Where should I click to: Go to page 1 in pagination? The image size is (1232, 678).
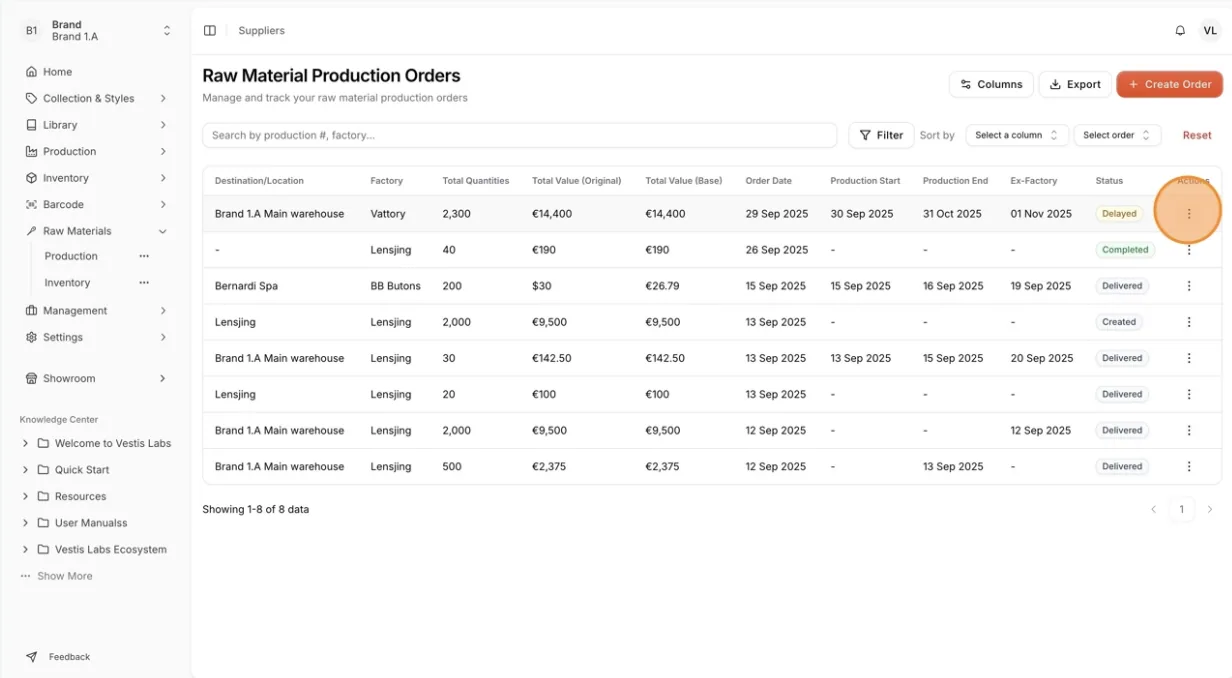pos(1181,510)
